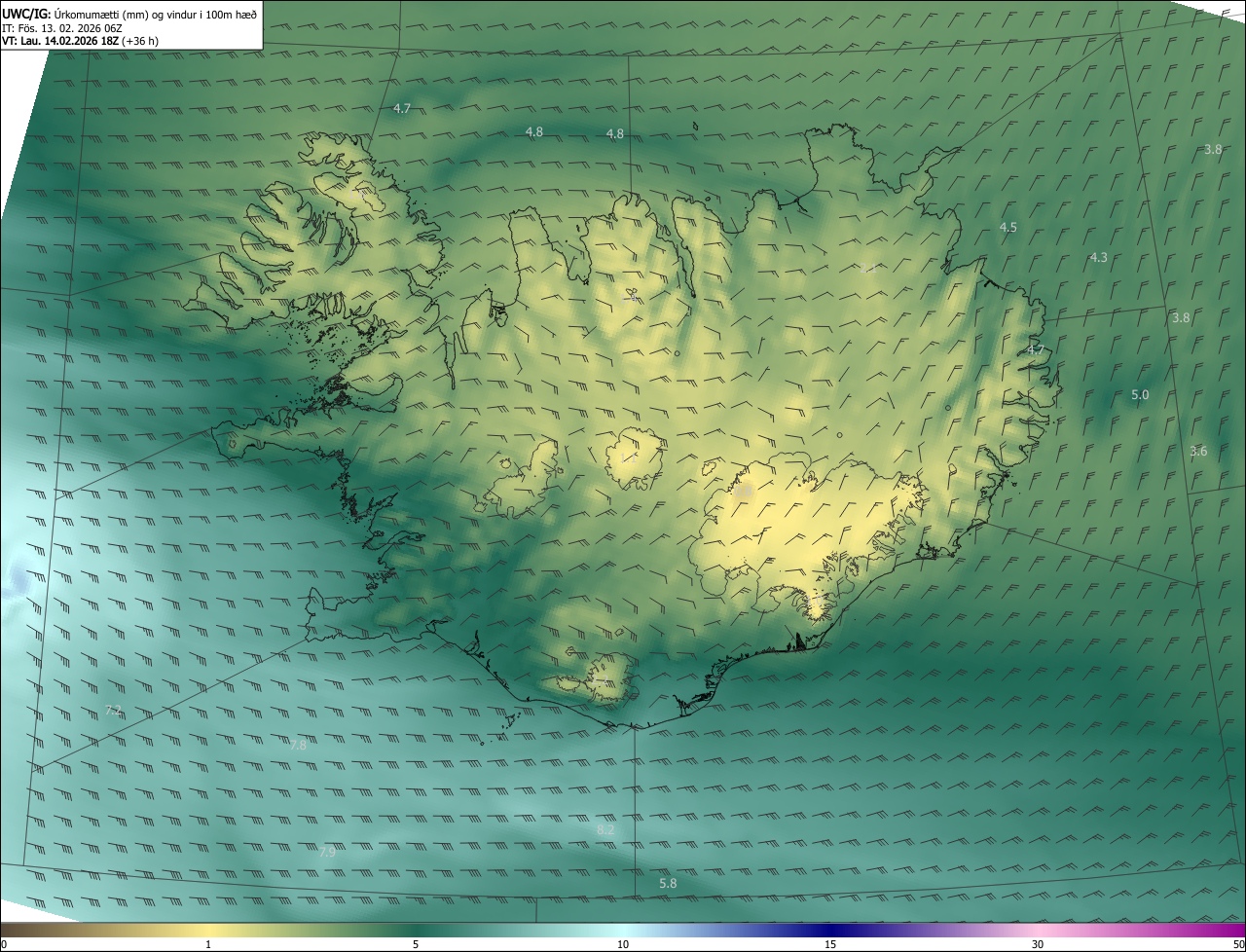Viewport: 1246px width, 952px height.
Task: Click the colour scale tick label '30'
Action: (1038, 944)
